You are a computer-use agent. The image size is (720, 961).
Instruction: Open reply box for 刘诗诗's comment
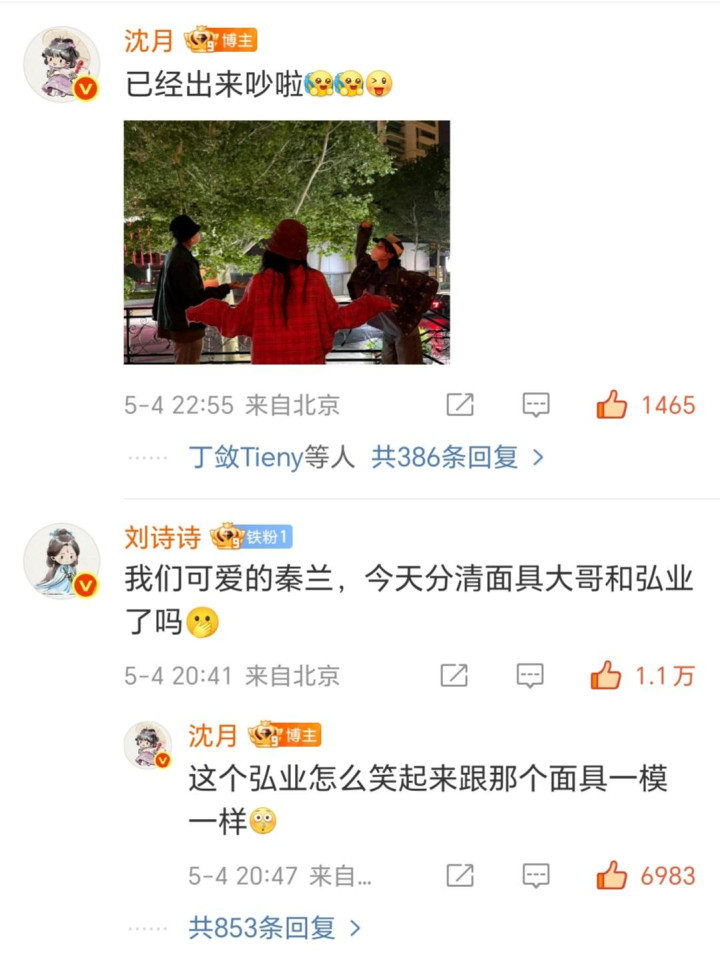[529, 676]
